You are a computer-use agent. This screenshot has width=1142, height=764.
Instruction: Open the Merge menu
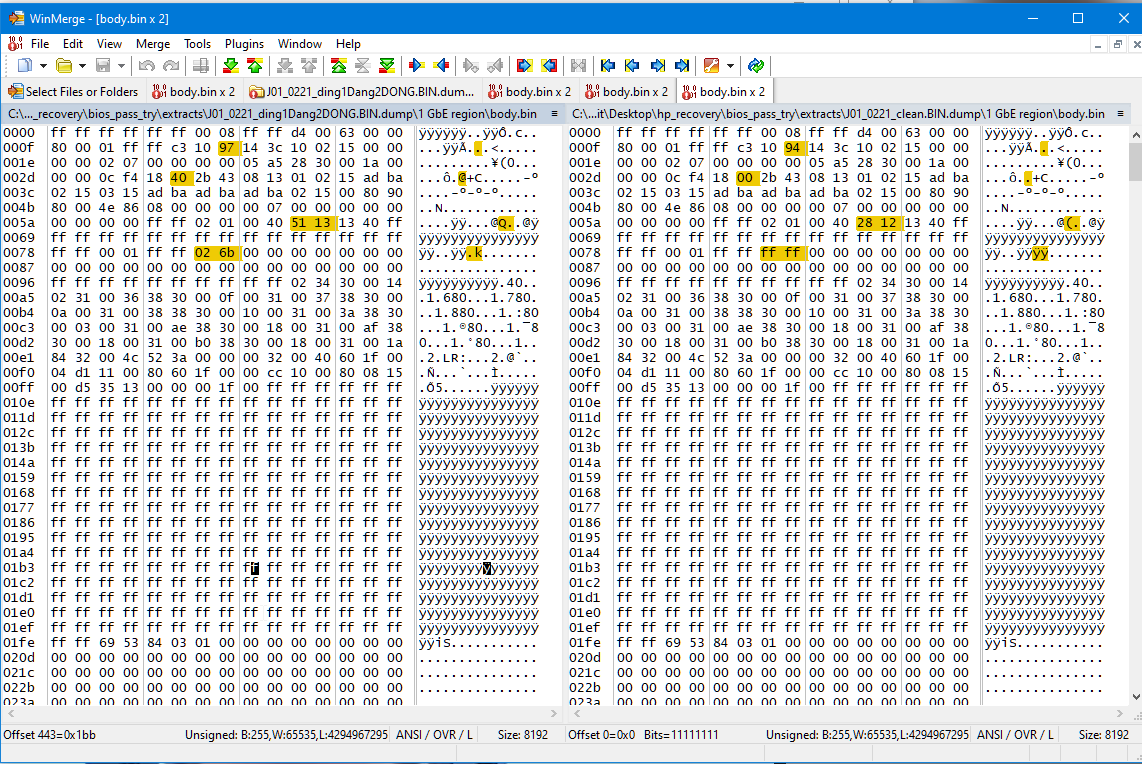click(153, 44)
